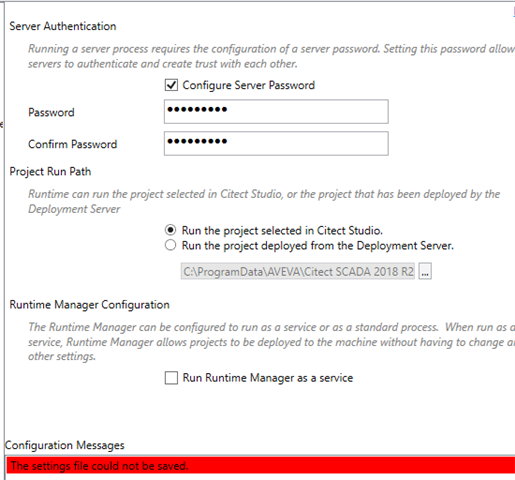Focus the Confirm Password input field
This screenshot has width=515, height=480.
point(276,143)
